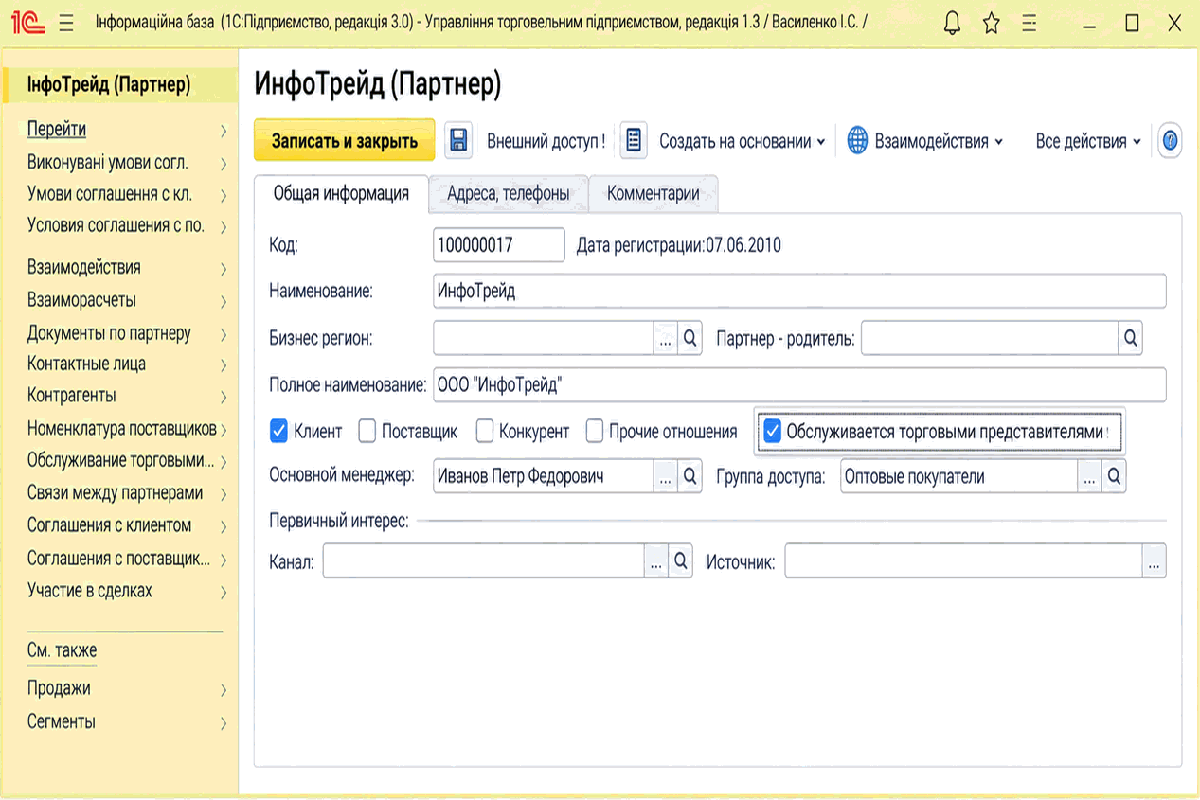Choose Бизнес регион via ellipsis button
Screen dimensions: 1200x800
(666, 338)
